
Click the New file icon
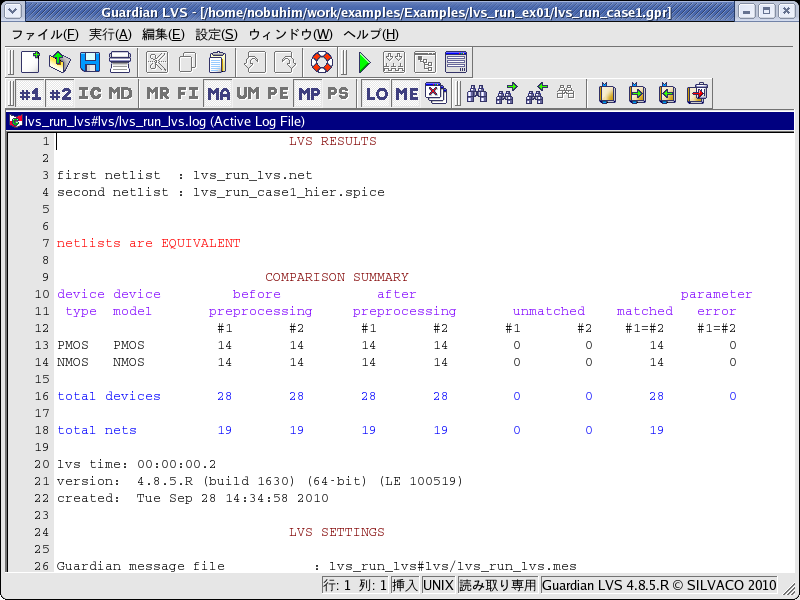(30, 62)
